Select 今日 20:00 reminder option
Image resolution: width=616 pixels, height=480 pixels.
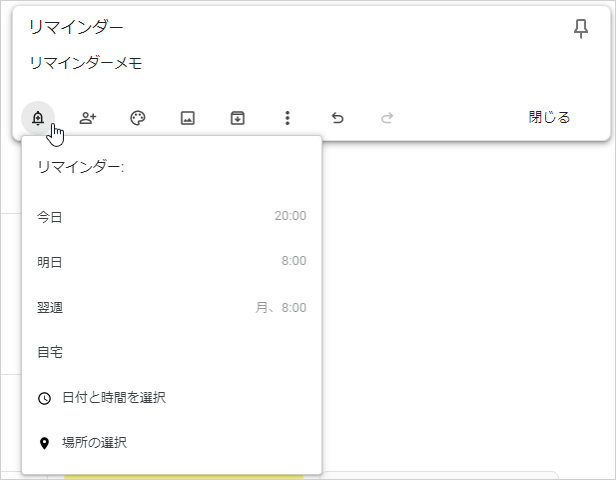(172, 217)
